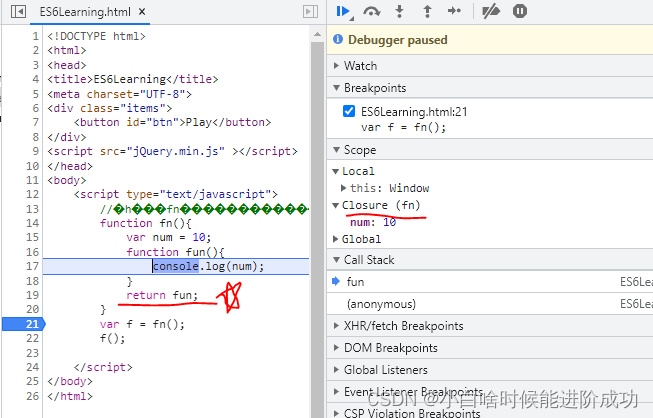Click the Step into next function icon

(400, 11)
